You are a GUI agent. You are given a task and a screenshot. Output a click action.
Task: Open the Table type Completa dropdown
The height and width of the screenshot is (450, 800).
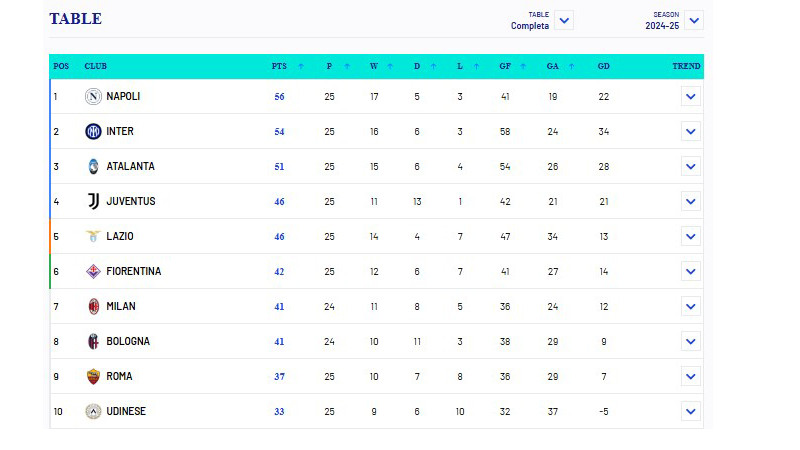[x=564, y=20]
